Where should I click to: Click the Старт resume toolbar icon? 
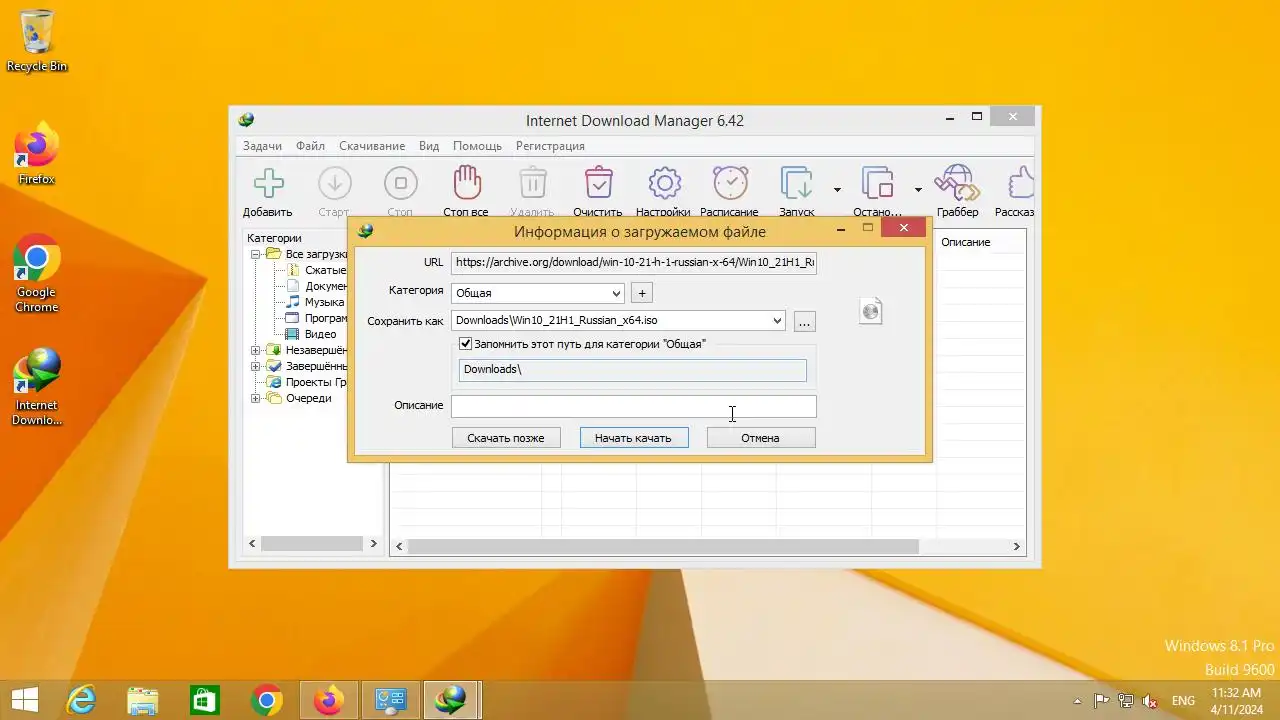click(334, 184)
